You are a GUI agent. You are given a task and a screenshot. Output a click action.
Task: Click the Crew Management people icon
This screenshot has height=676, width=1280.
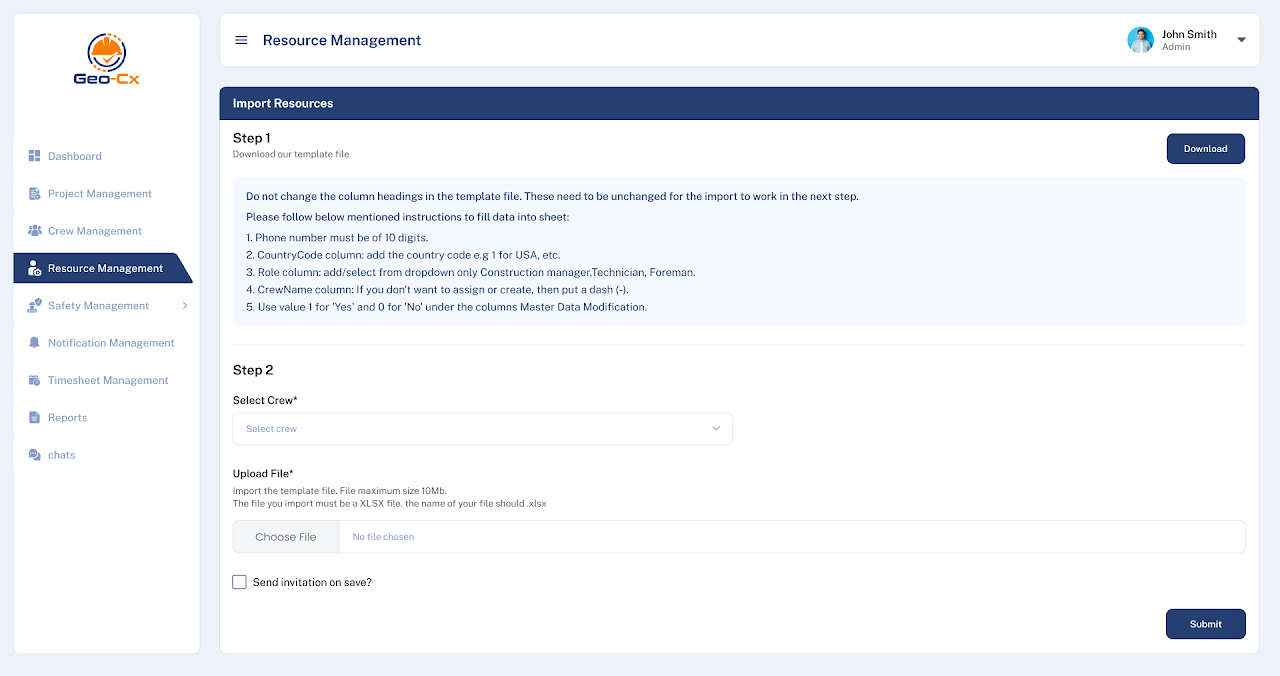click(x=34, y=231)
